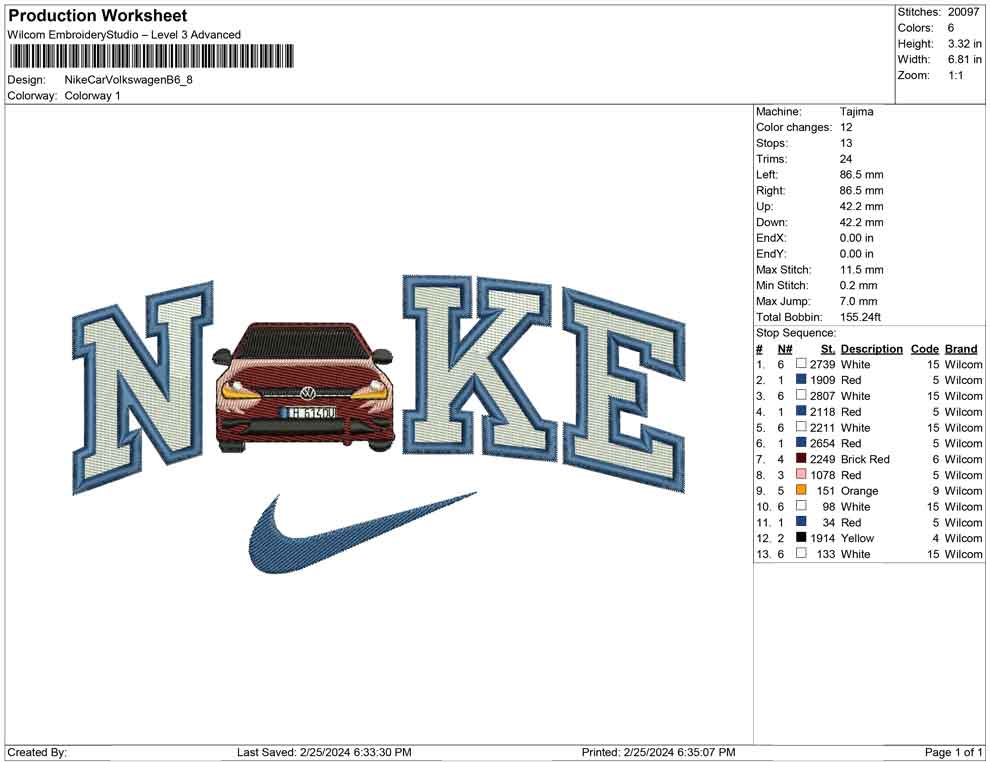Click the Total Bobbin value 155.24ft

click(860, 317)
